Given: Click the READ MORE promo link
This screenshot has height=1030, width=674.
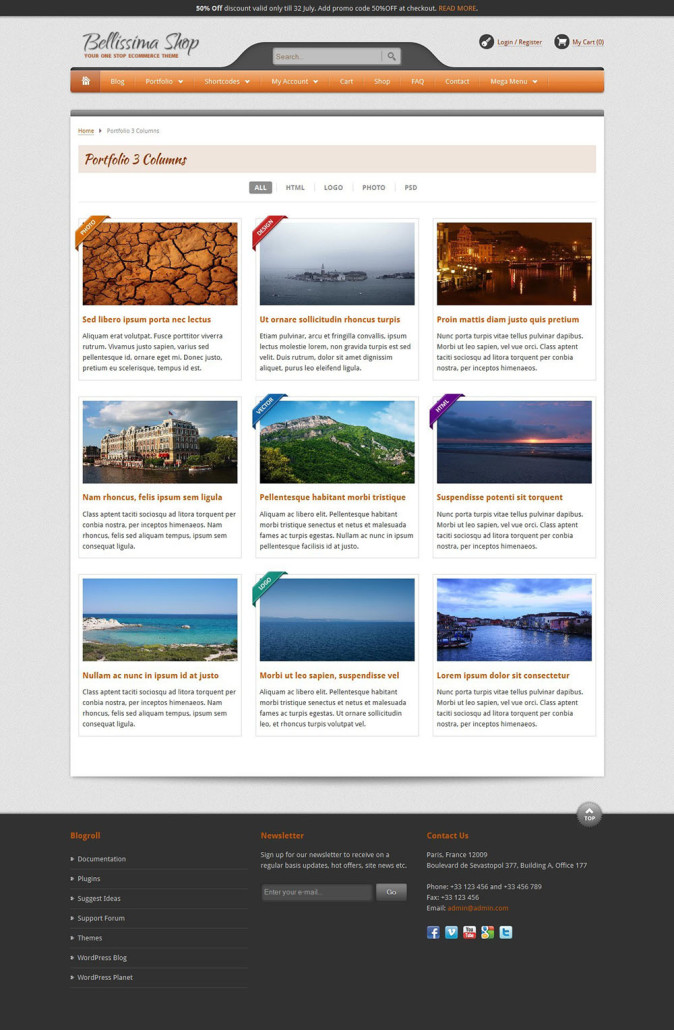Looking at the screenshot, I should (x=458, y=9).
